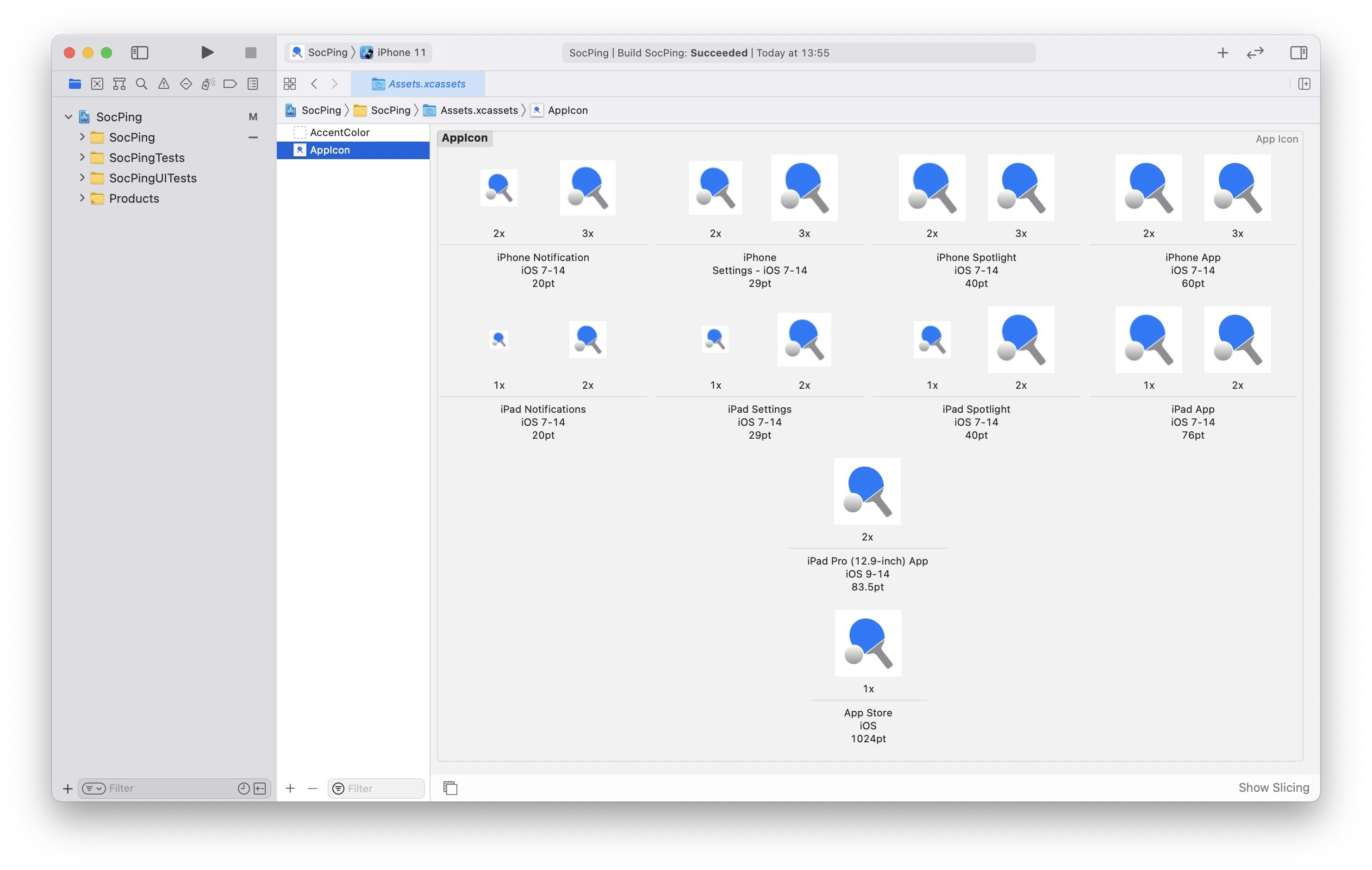Click the code review arrows icon
1372x870 pixels.
tap(1255, 53)
